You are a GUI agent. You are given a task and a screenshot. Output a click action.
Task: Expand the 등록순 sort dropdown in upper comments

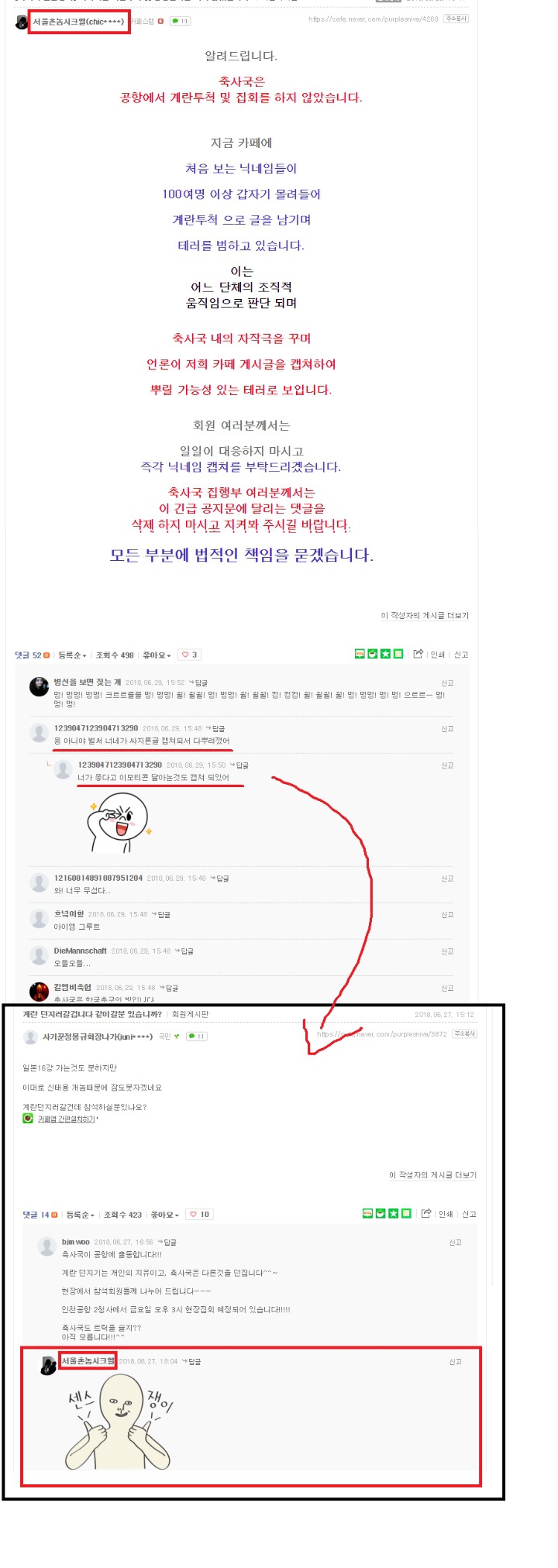pyautogui.click(x=72, y=655)
